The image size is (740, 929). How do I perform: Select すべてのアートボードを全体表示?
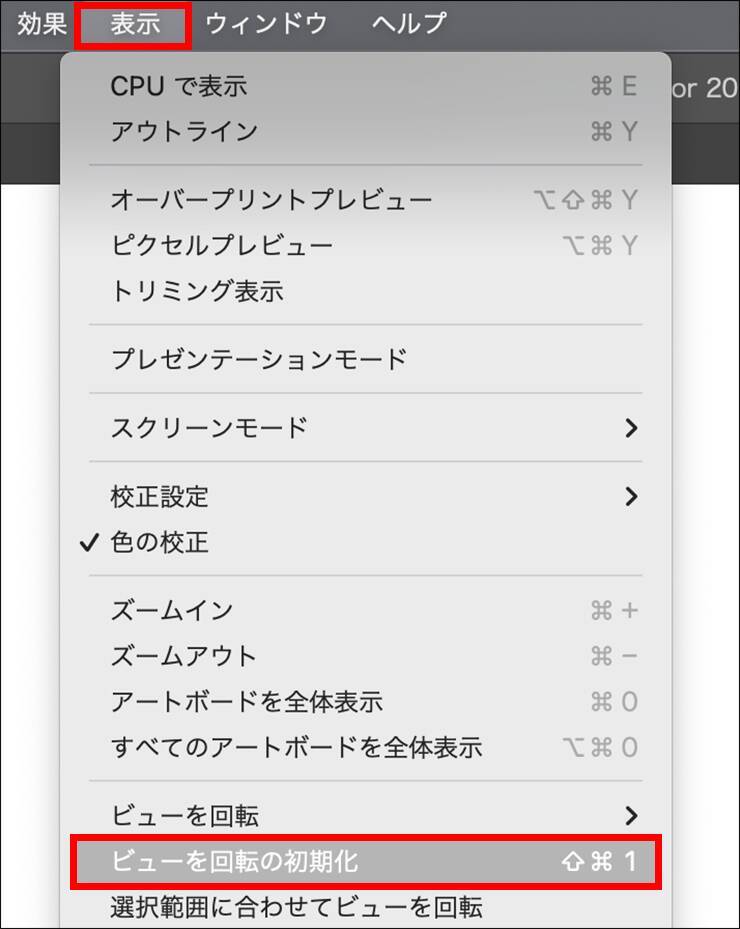point(366,747)
